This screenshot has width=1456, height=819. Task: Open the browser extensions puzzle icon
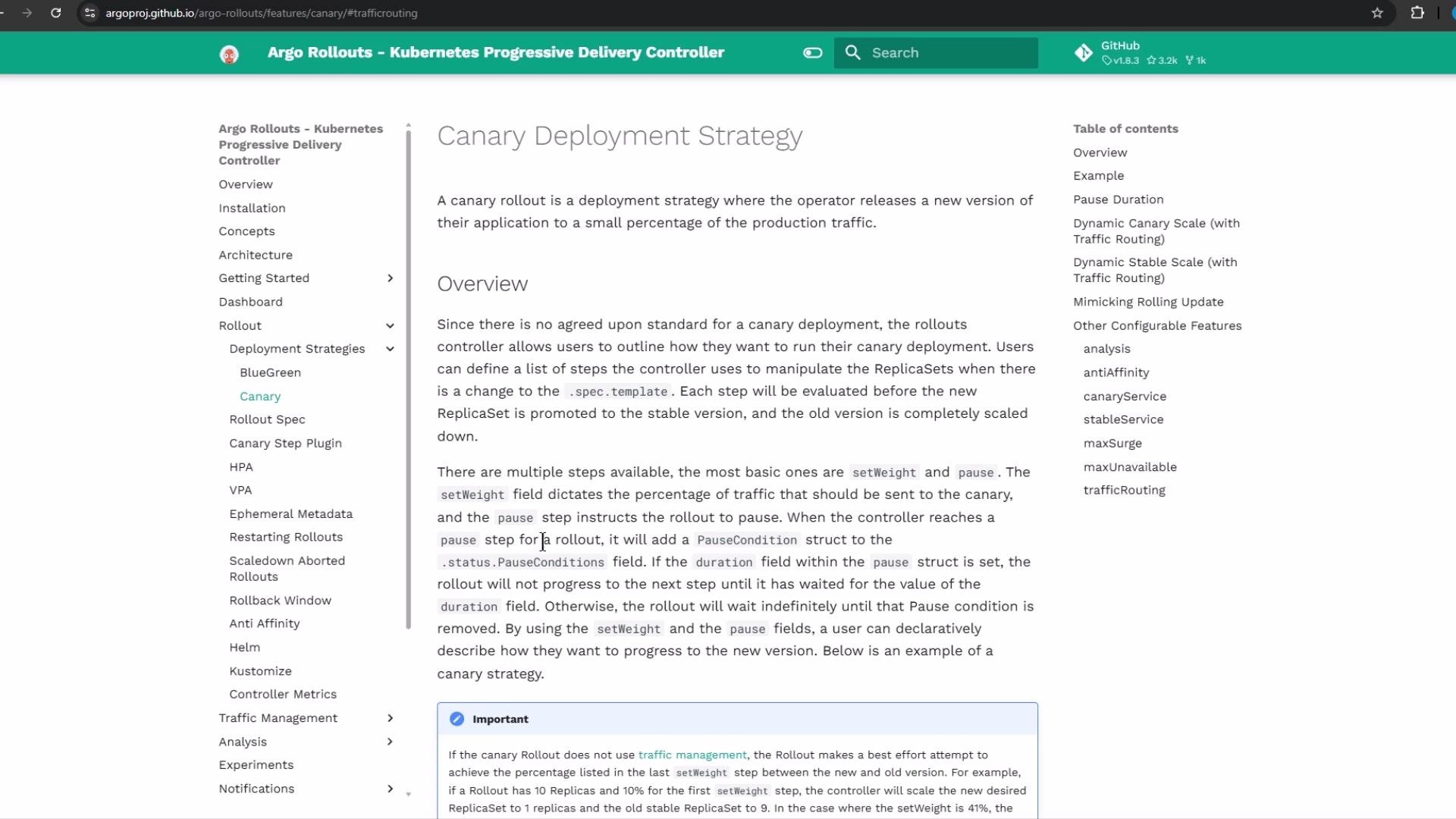(x=1417, y=13)
